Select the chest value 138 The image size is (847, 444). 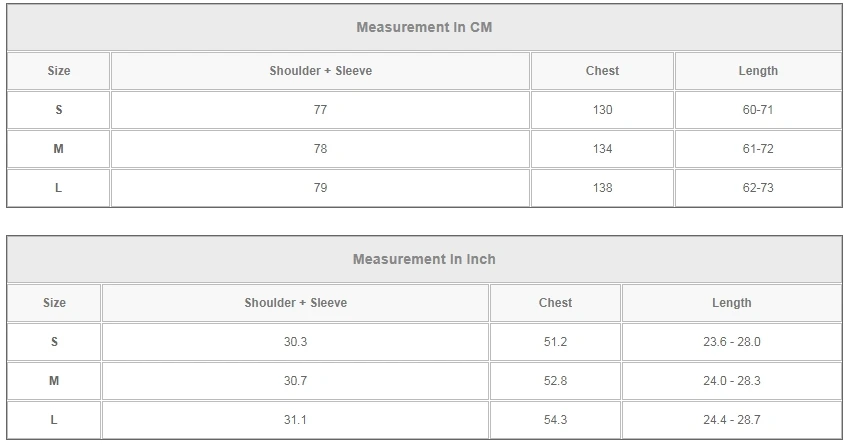[x=602, y=188]
